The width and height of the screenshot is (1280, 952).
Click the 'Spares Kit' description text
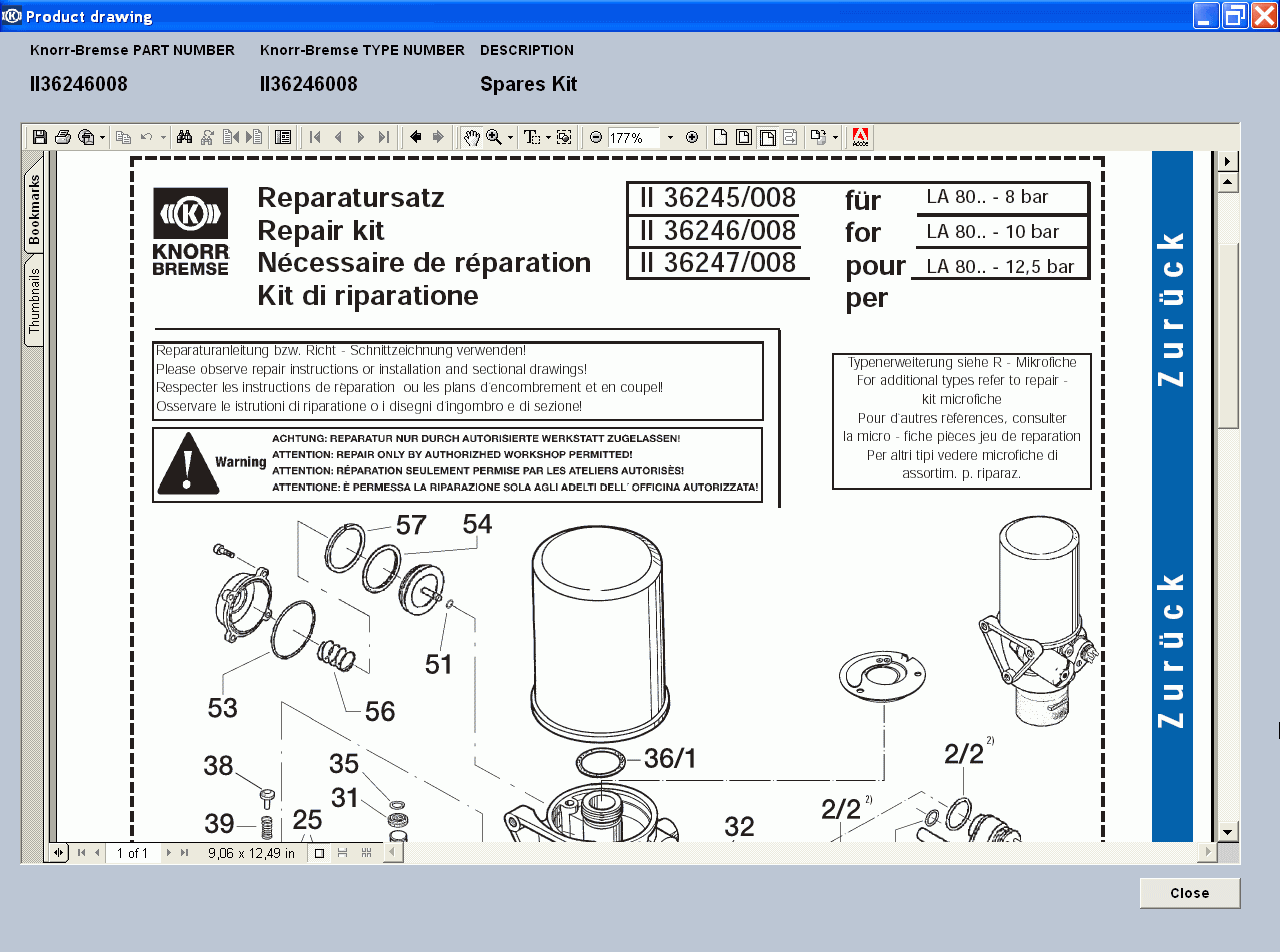click(x=528, y=84)
